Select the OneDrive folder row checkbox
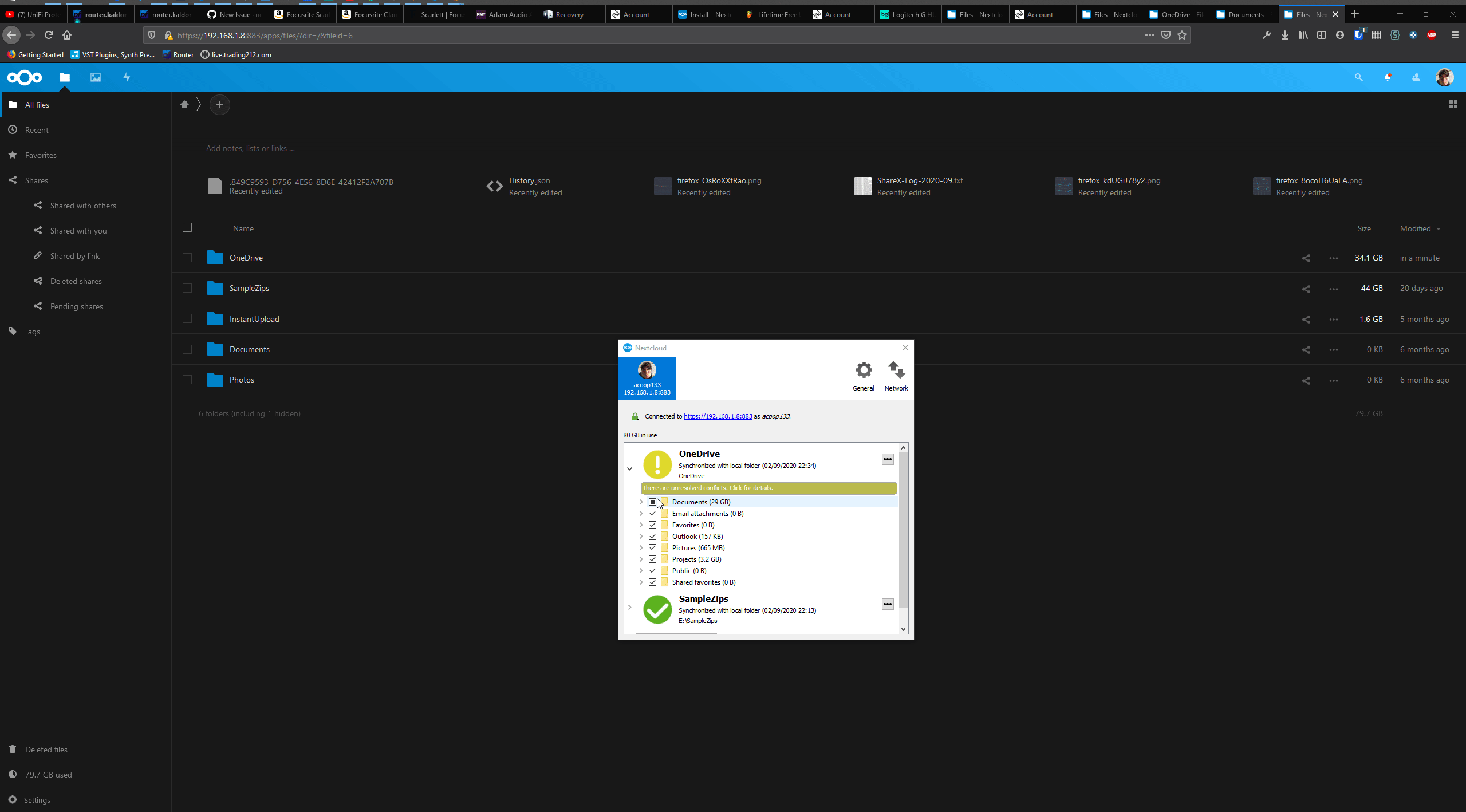This screenshot has height=812, width=1466. click(x=187, y=258)
